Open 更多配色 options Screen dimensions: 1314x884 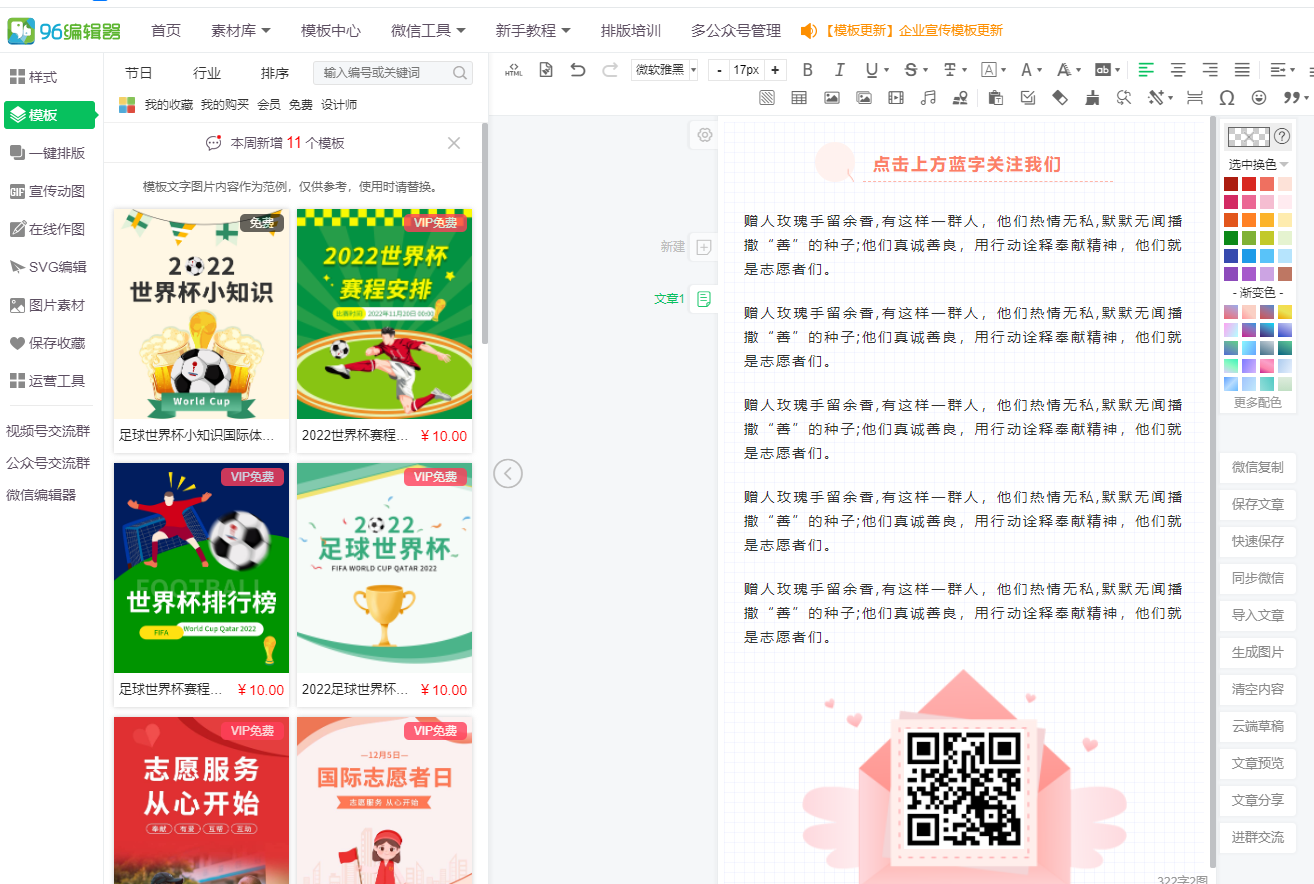(x=1257, y=402)
